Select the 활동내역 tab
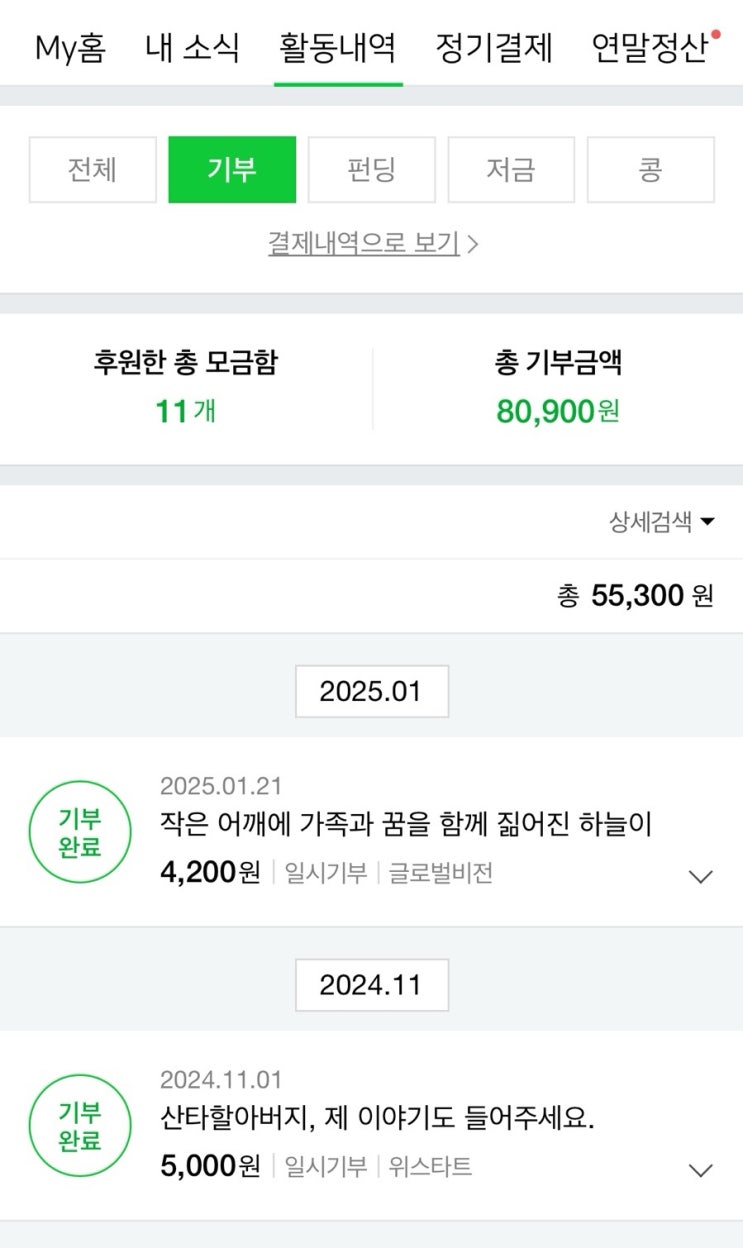This screenshot has height=1248, width=743. [x=338, y=48]
